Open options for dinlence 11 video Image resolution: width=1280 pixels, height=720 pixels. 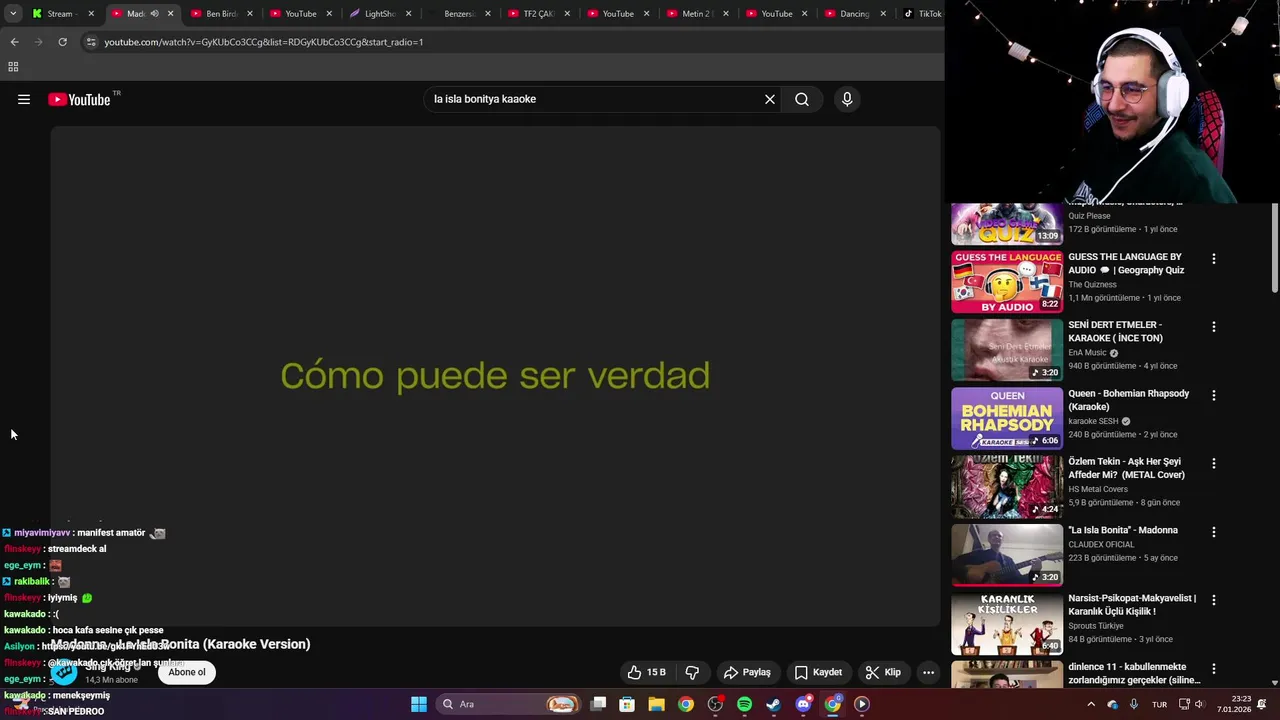(1214, 668)
